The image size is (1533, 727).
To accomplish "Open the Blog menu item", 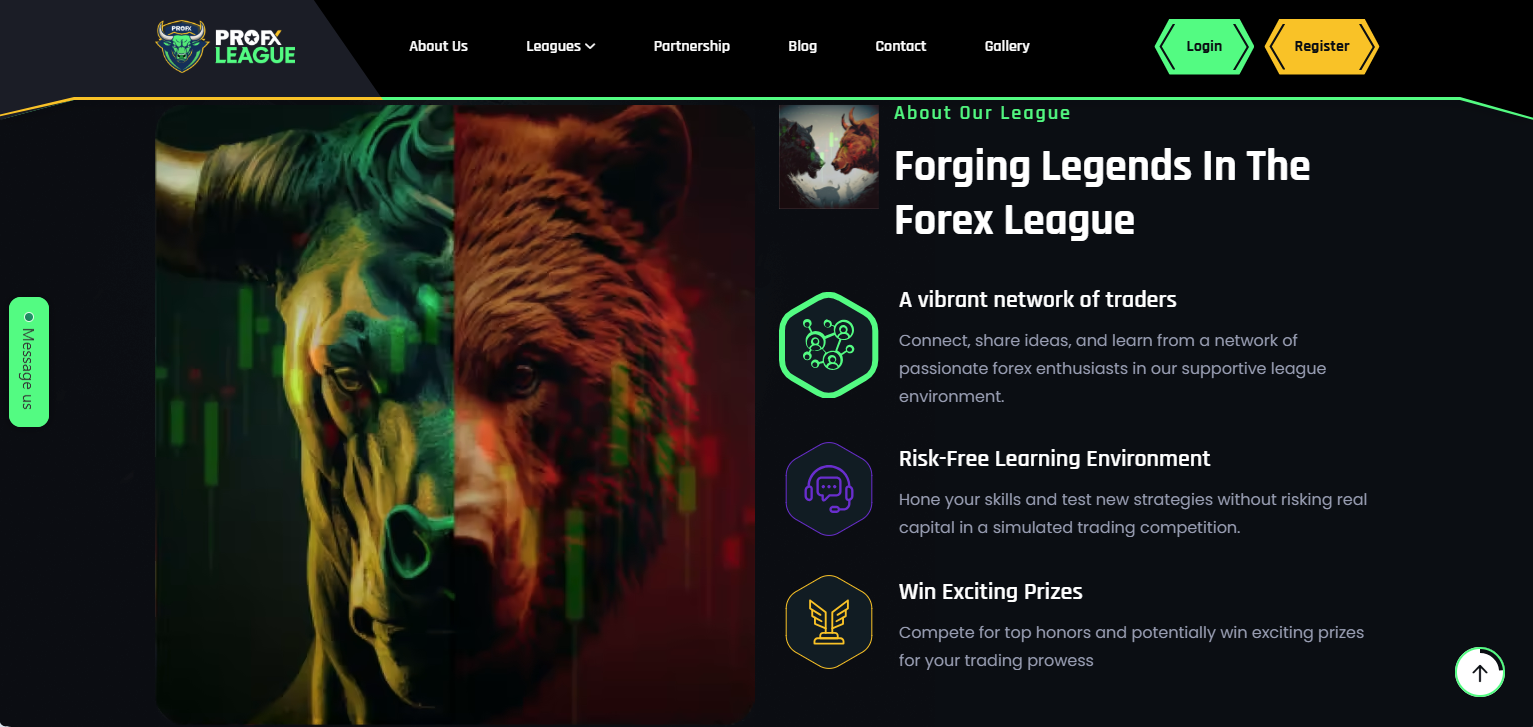I will [802, 46].
